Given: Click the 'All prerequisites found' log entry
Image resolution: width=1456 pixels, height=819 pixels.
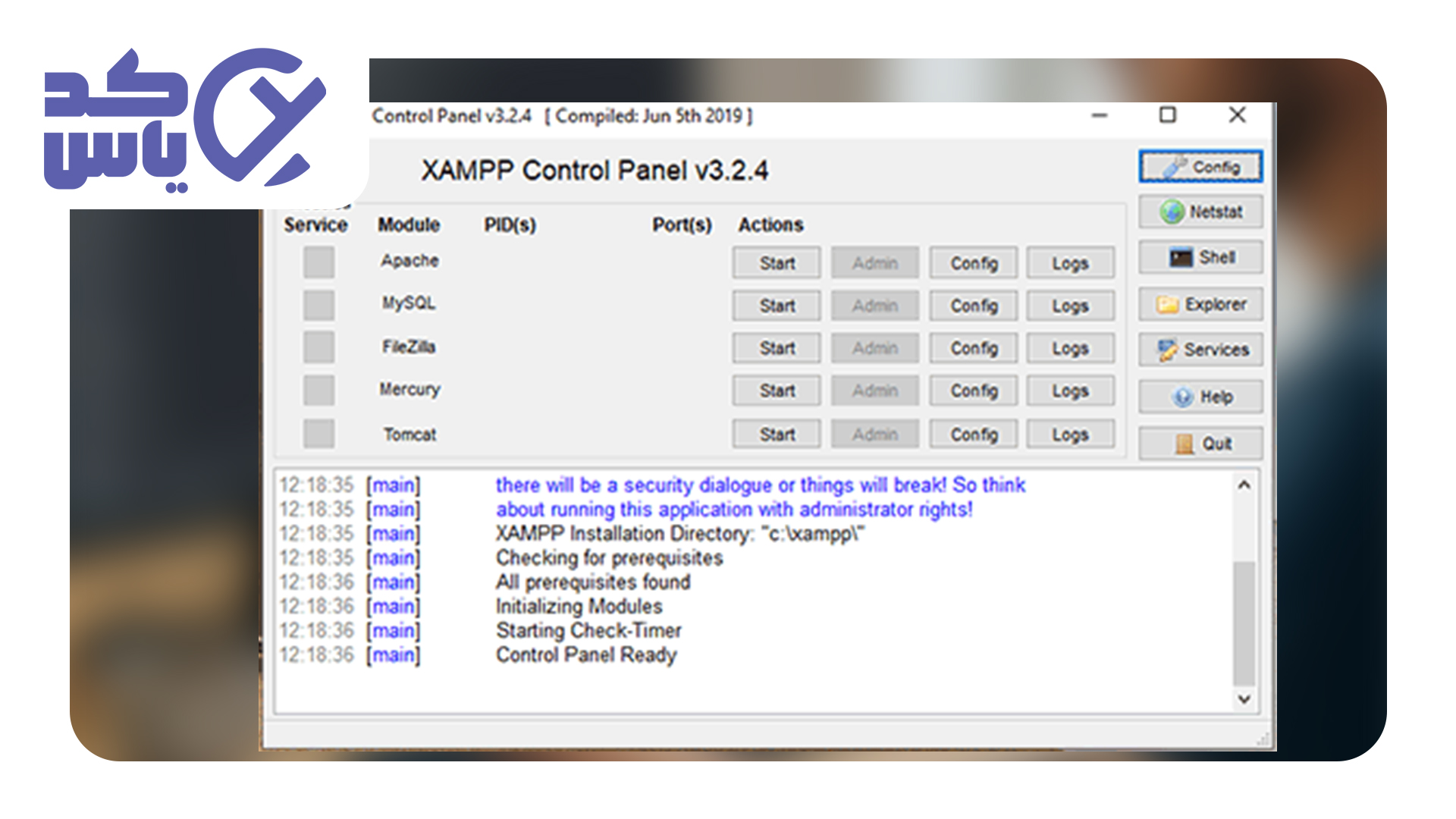Looking at the screenshot, I should pyautogui.click(x=593, y=582).
